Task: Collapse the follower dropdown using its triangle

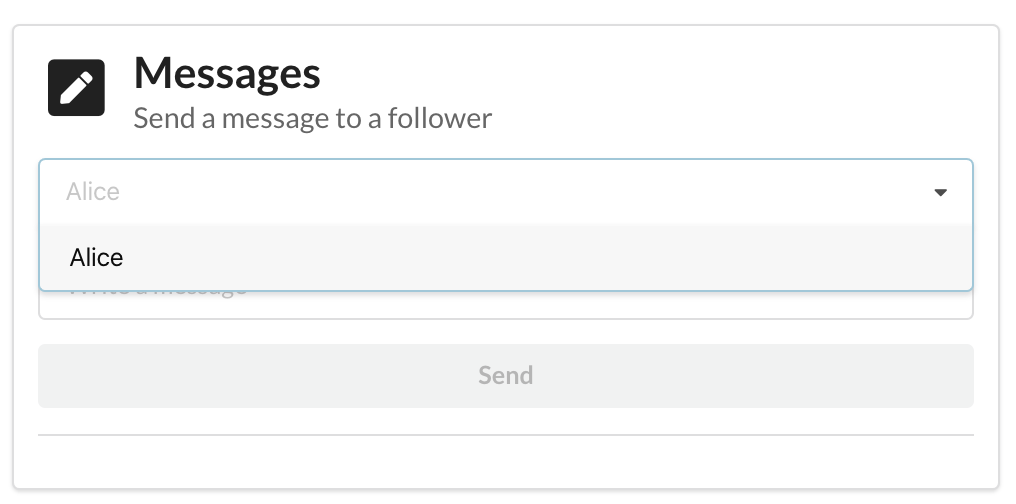Action: (x=940, y=192)
